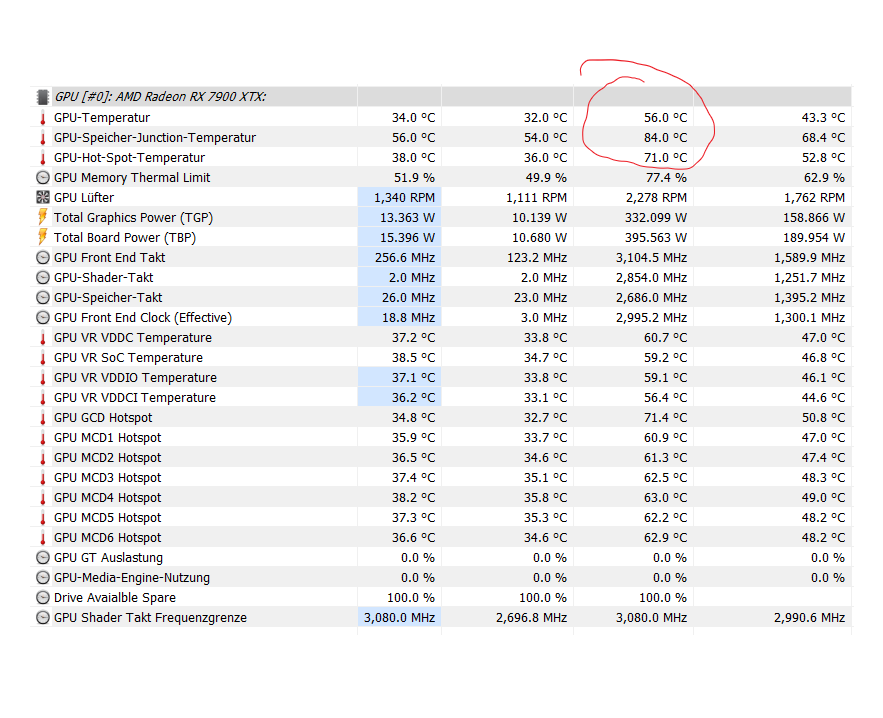The width and height of the screenshot is (883, 718).
Task: Select the GPU-Temperatur sensor label
Action: (x=102, y=118)
